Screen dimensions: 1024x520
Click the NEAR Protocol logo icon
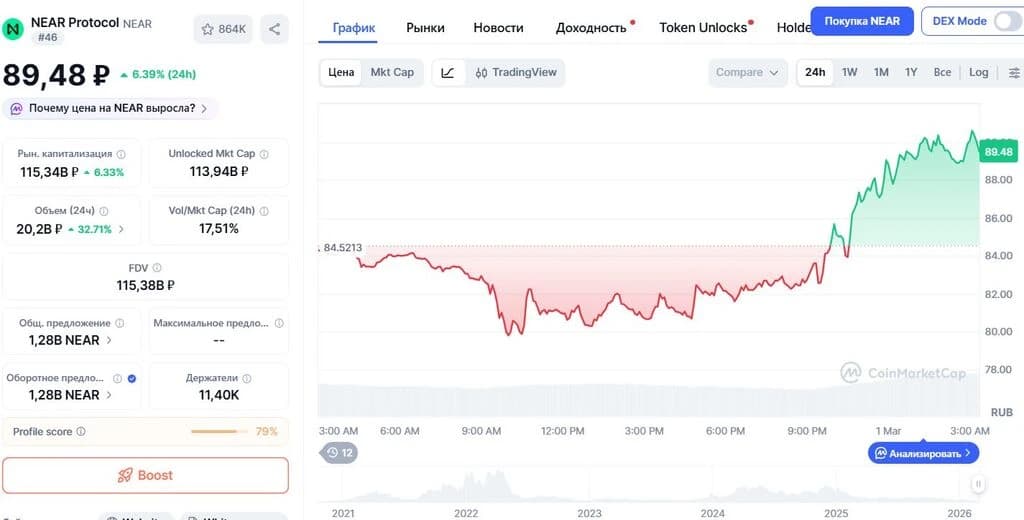13,29
